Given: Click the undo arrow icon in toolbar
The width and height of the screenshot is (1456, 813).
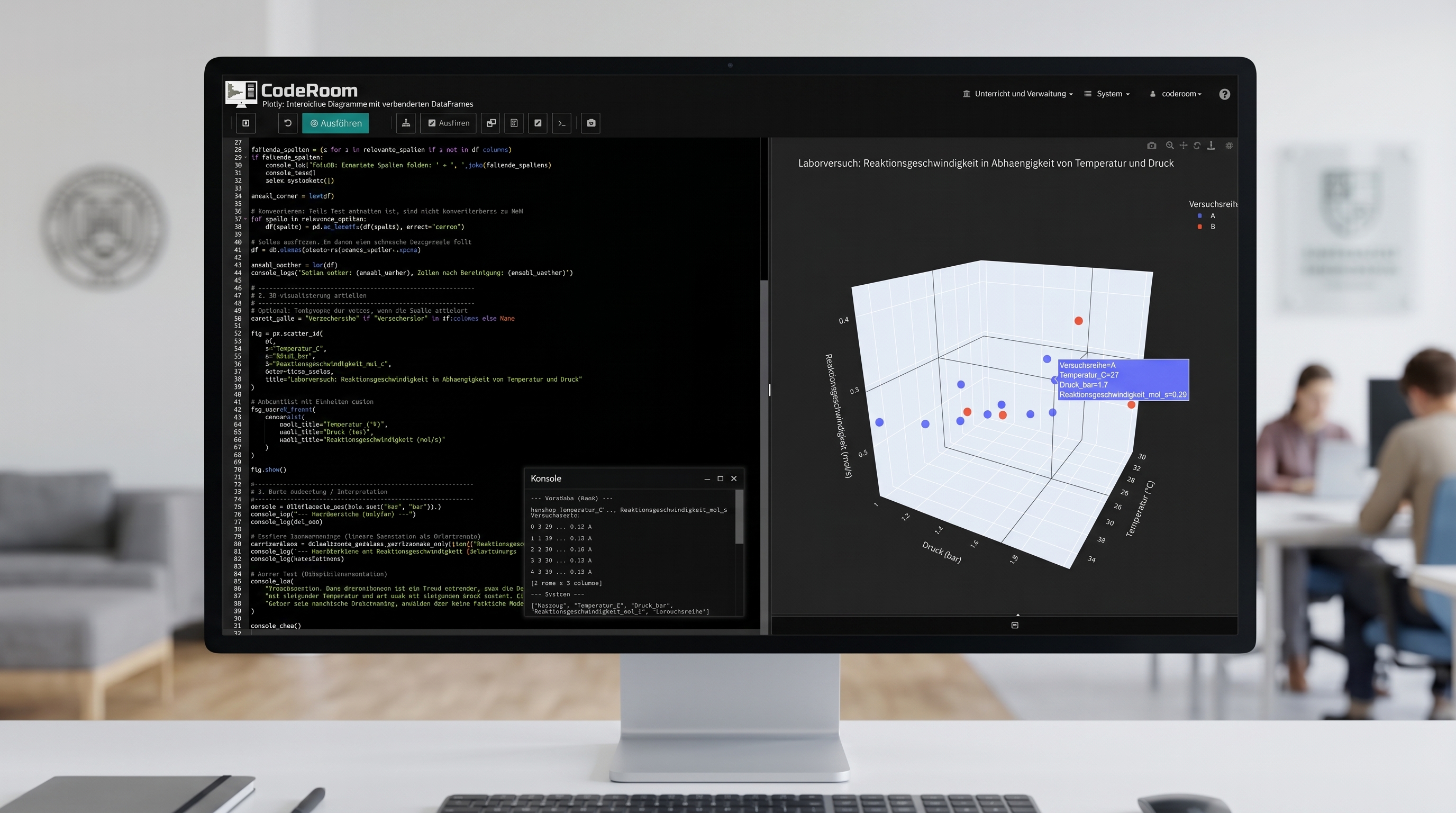Looking at the screenshot, I should click(x=287, y=123).
